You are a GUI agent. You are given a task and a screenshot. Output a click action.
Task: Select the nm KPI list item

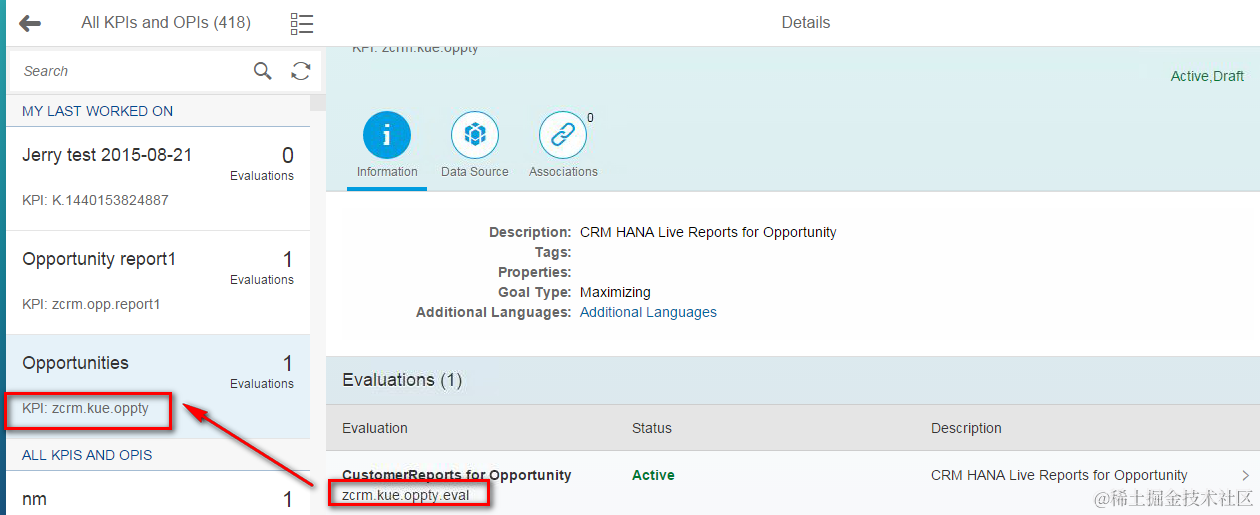point(158,493)
